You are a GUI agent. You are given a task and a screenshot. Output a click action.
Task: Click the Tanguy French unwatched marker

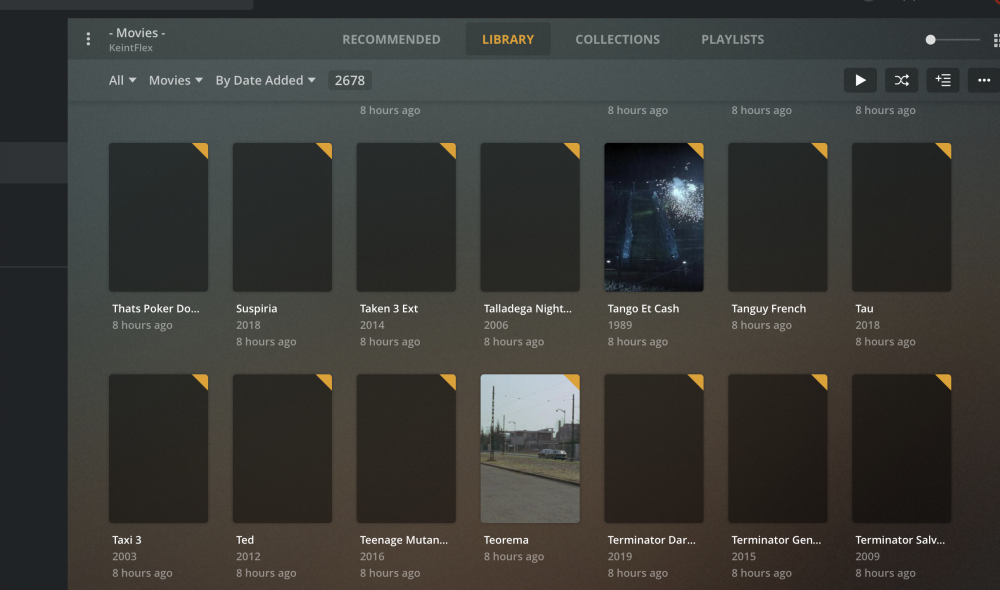point(822,148)
